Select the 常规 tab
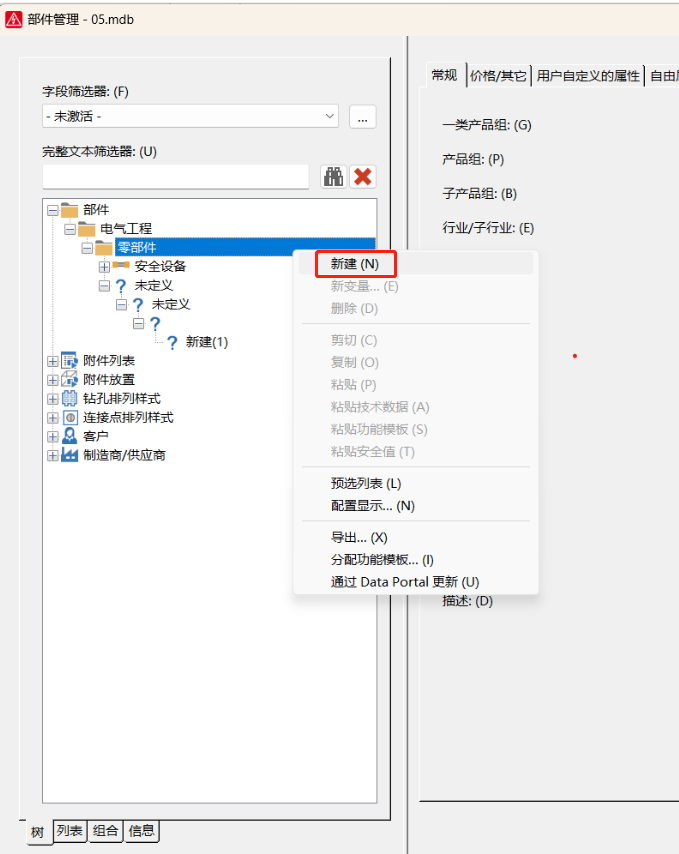 (x=444, y=75)
